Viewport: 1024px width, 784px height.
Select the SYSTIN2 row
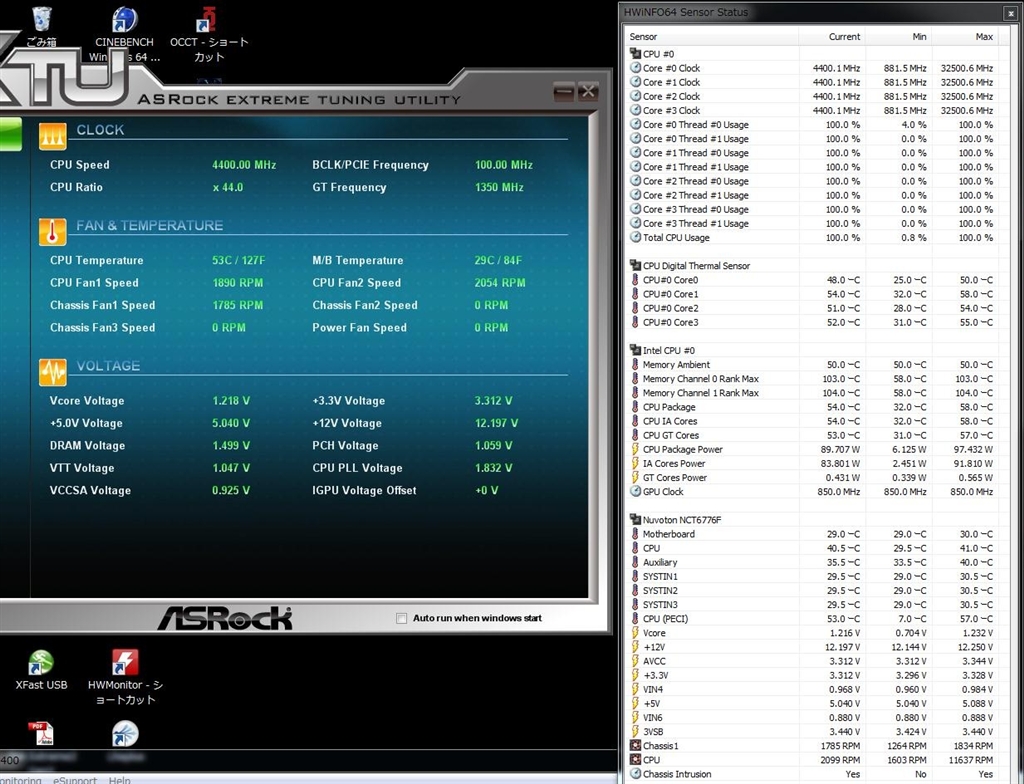(812, 590)
